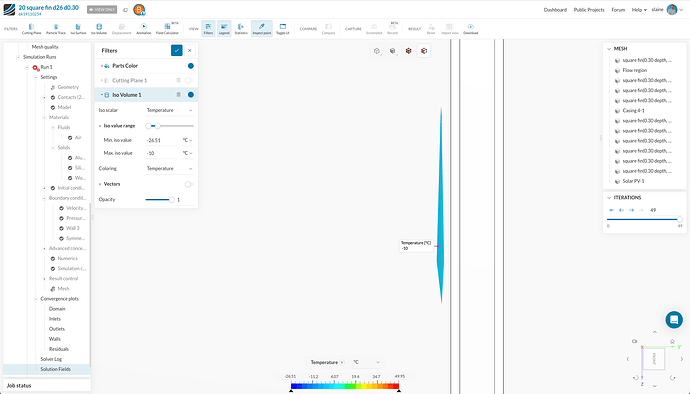Open the Forum link

(x=618, y=10)
